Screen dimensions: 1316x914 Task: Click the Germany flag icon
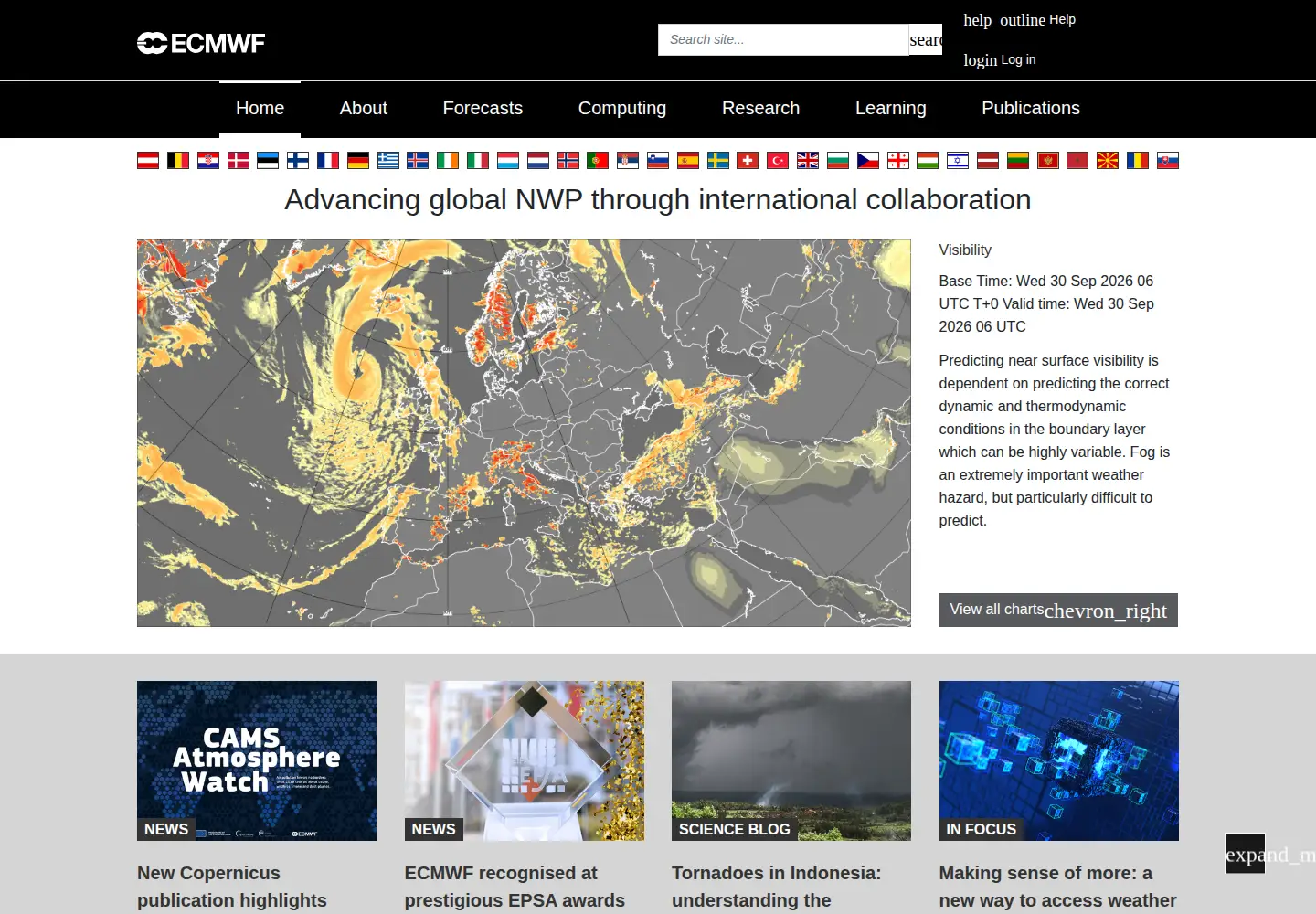tap(358, 161)
